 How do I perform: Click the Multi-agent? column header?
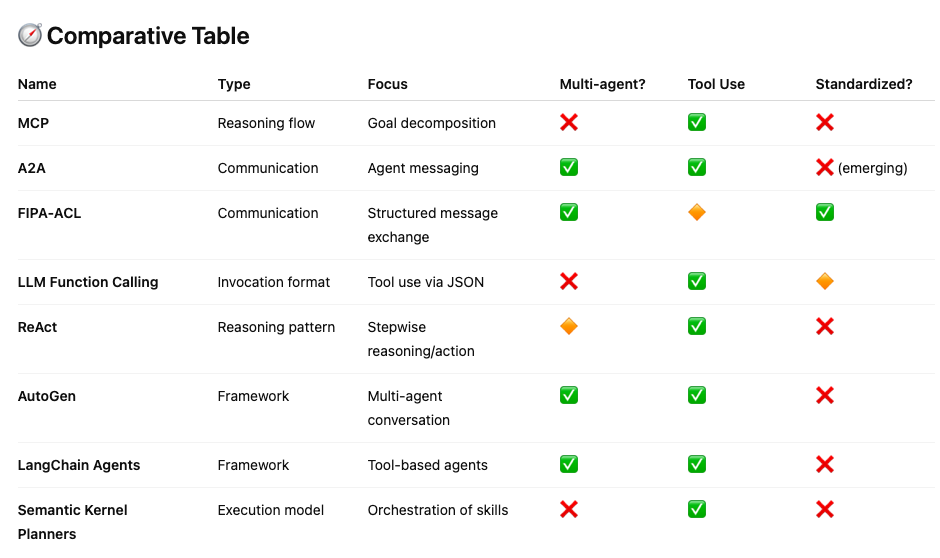click(602, 84)
